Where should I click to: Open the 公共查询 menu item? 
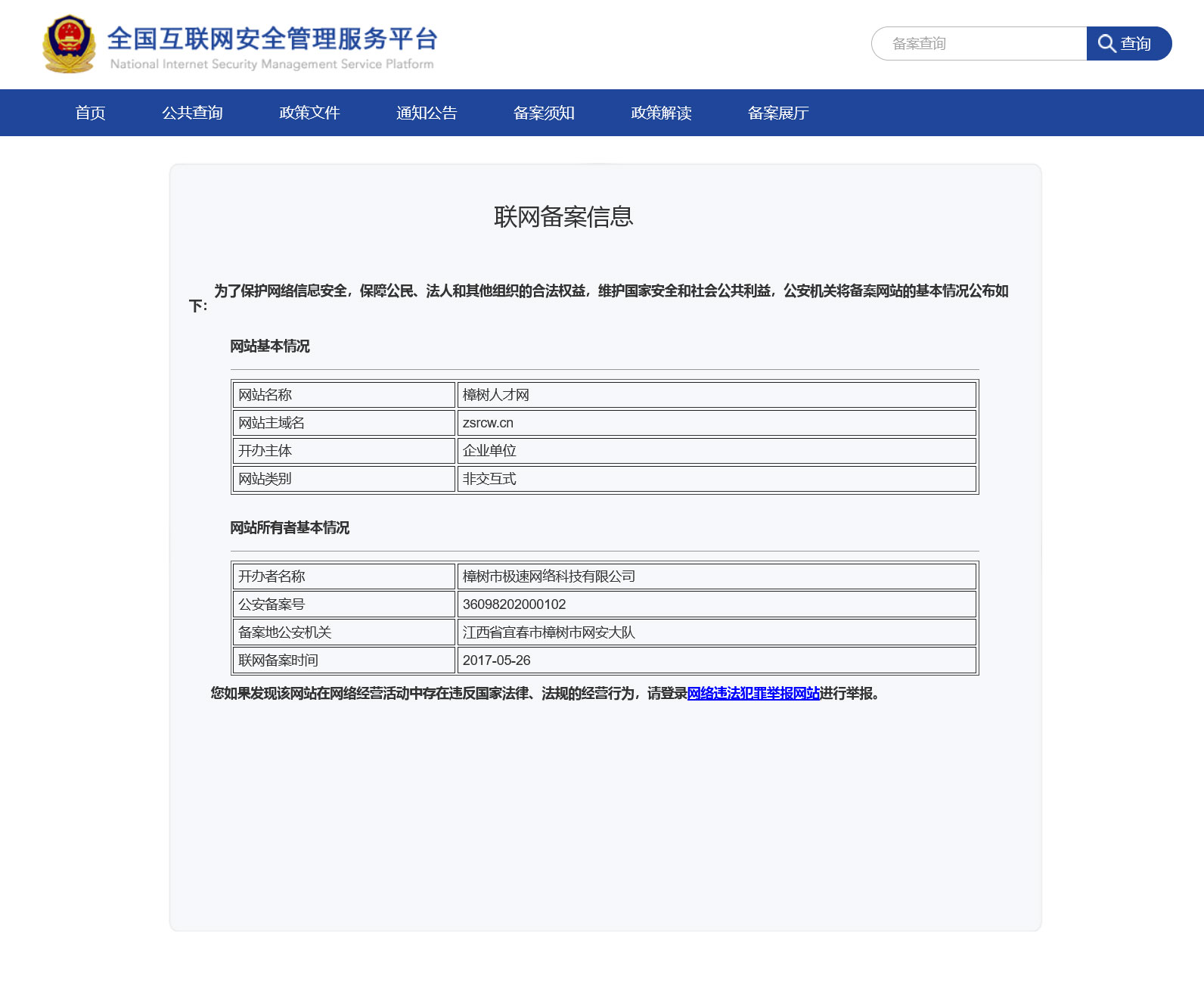pyautogui.click(x=192, y=113)
